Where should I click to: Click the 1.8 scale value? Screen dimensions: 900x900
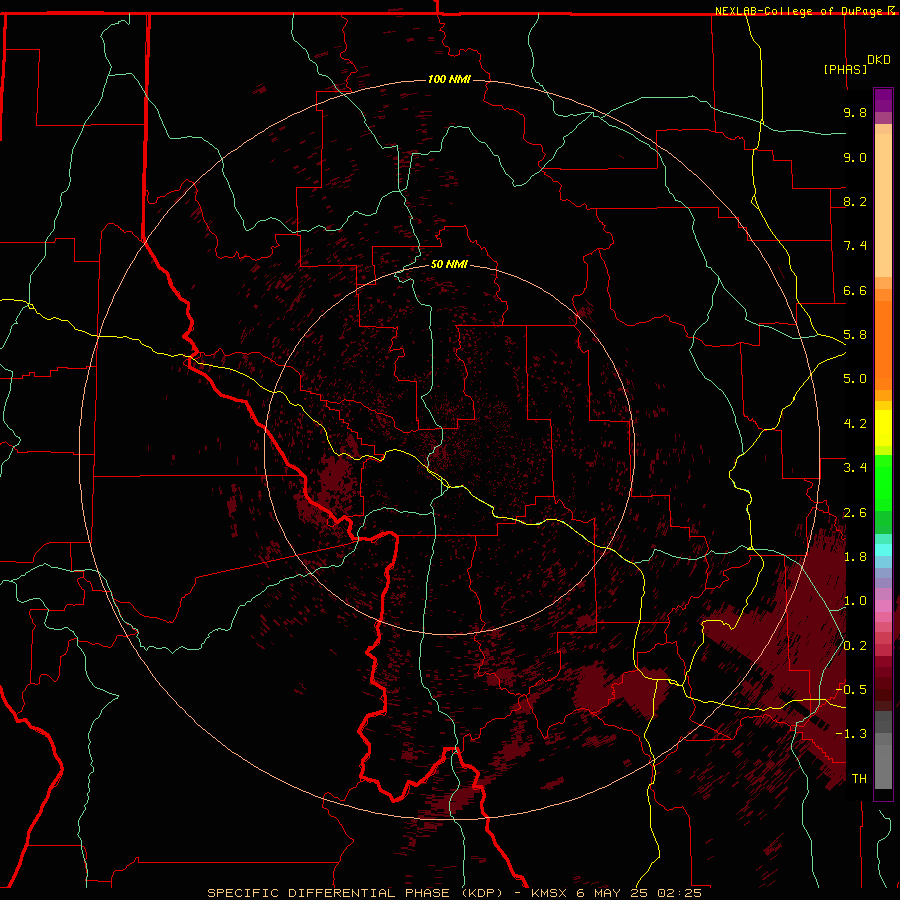point(855,557)
